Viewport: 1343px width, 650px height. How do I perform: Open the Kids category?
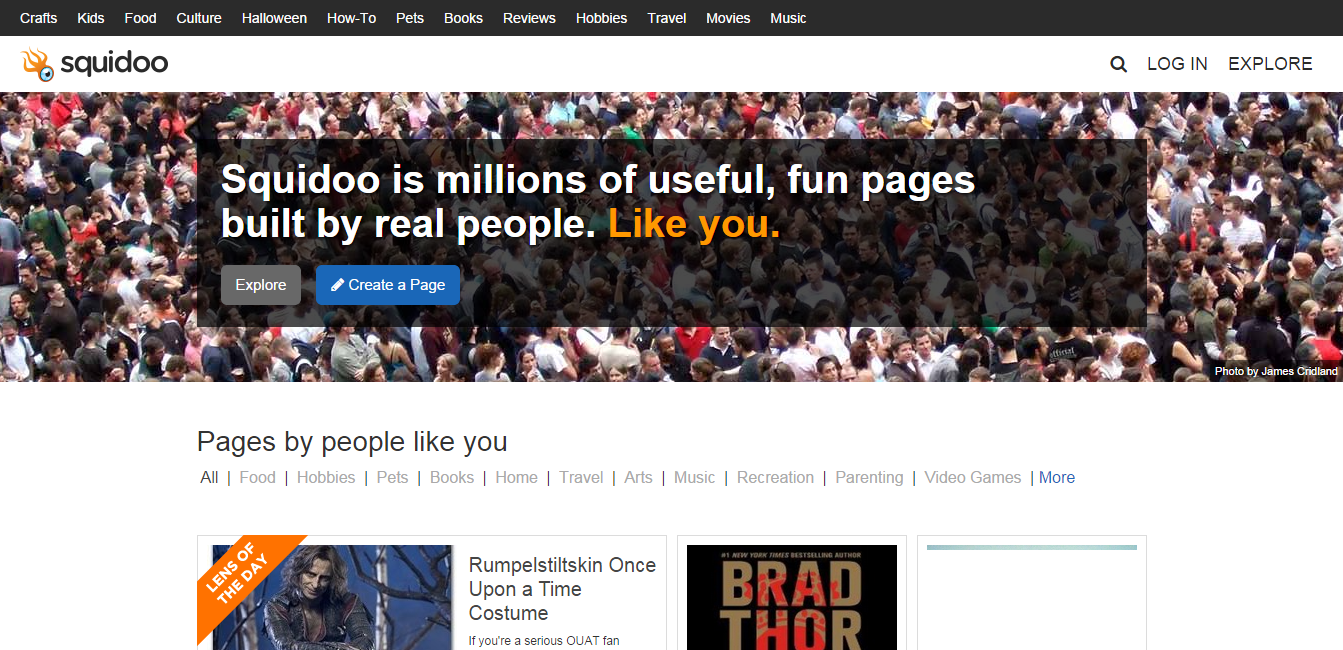pos(91,18)
